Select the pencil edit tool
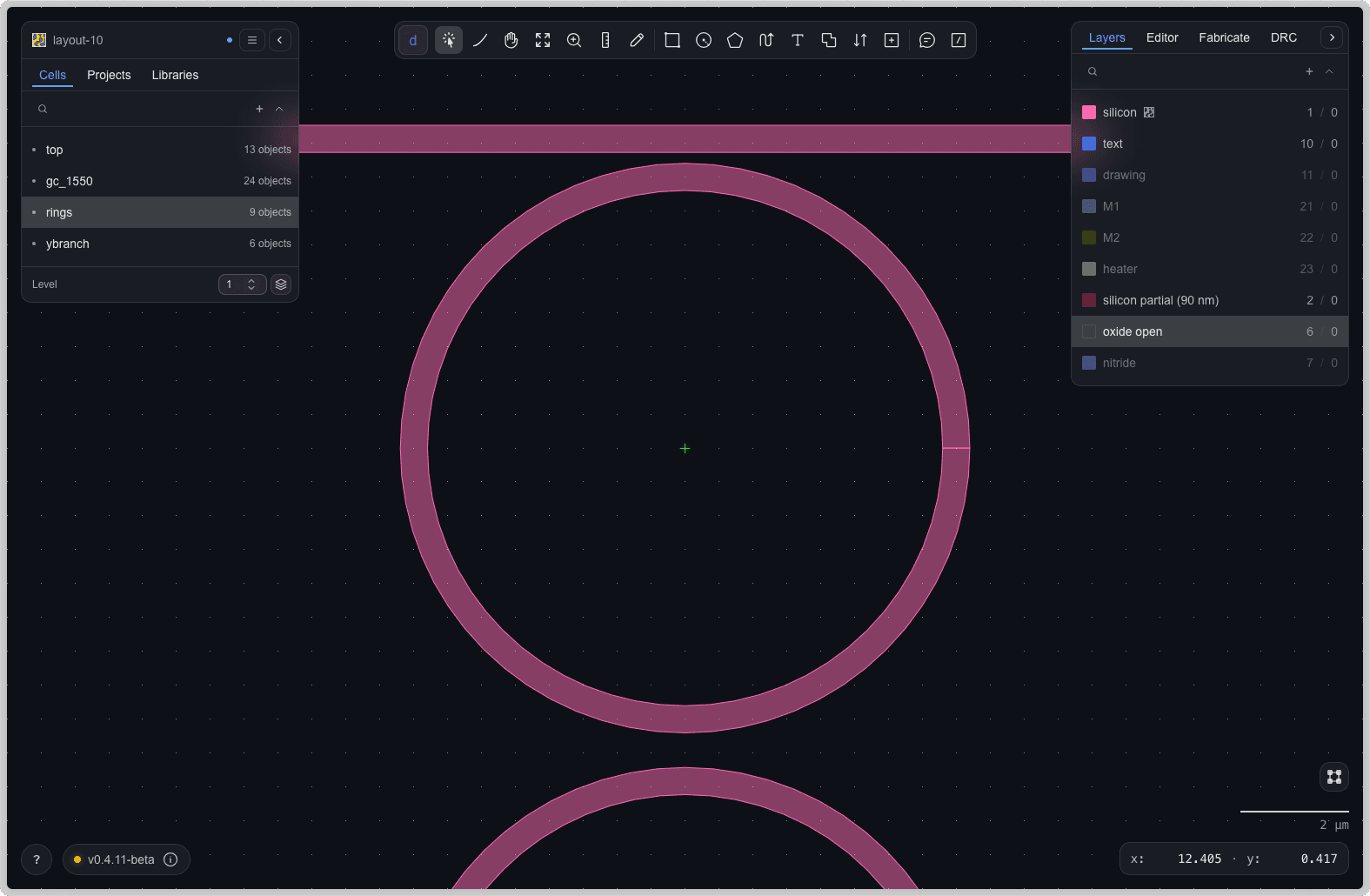This screenshot has width=1370, height=896. coord(637,40)
